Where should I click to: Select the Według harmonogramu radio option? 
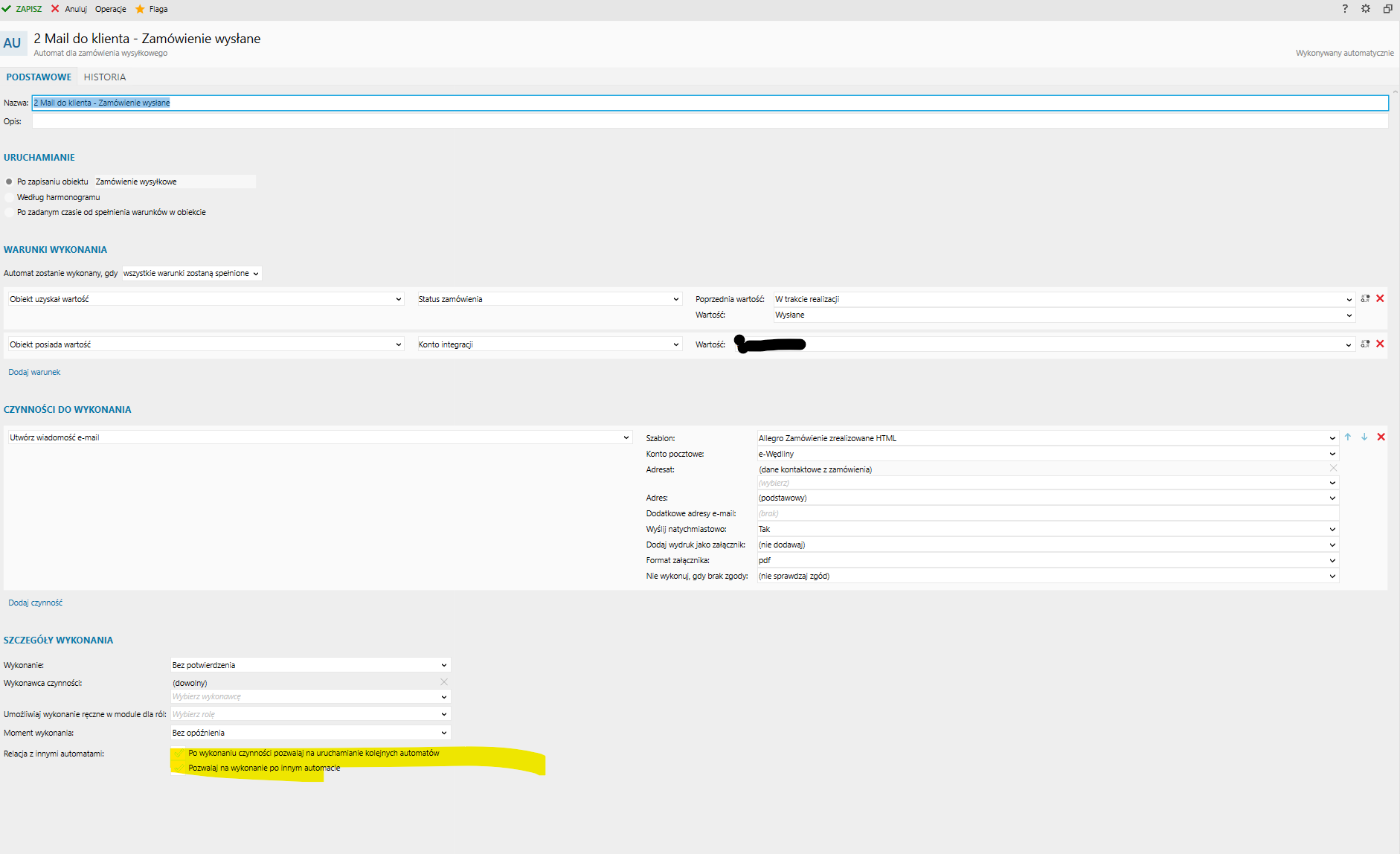pyautogui.click(x=9, y=197)
